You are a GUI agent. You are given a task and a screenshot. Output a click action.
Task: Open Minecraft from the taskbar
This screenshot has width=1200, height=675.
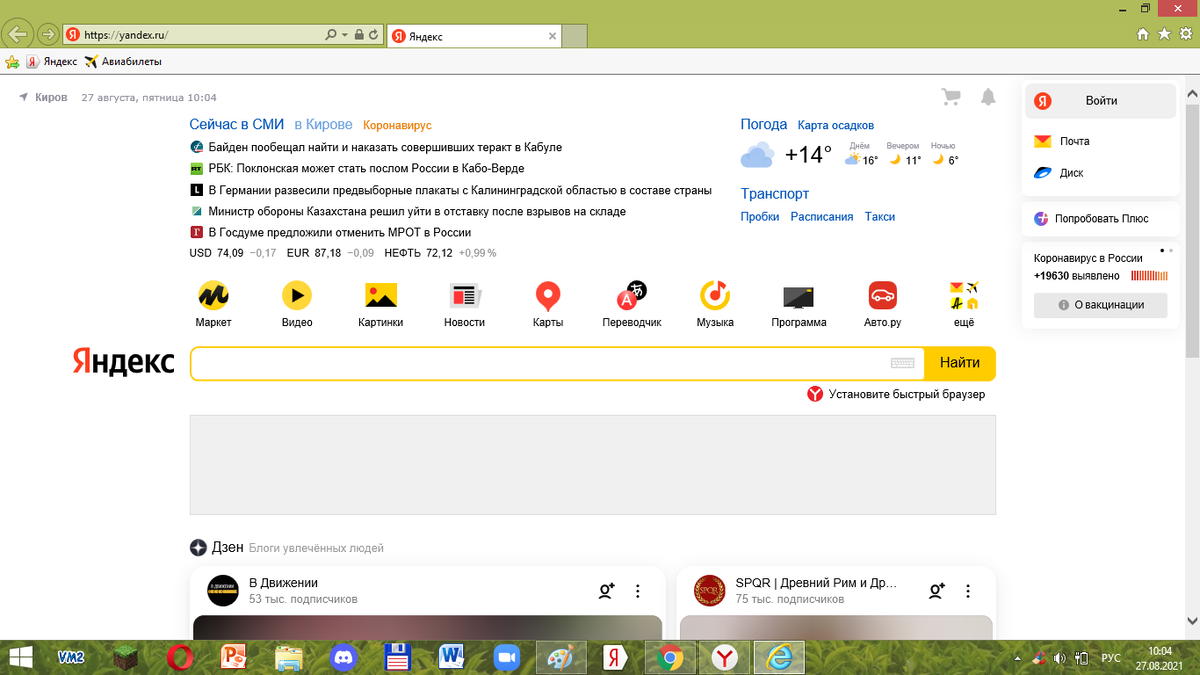tap(126, 657)
